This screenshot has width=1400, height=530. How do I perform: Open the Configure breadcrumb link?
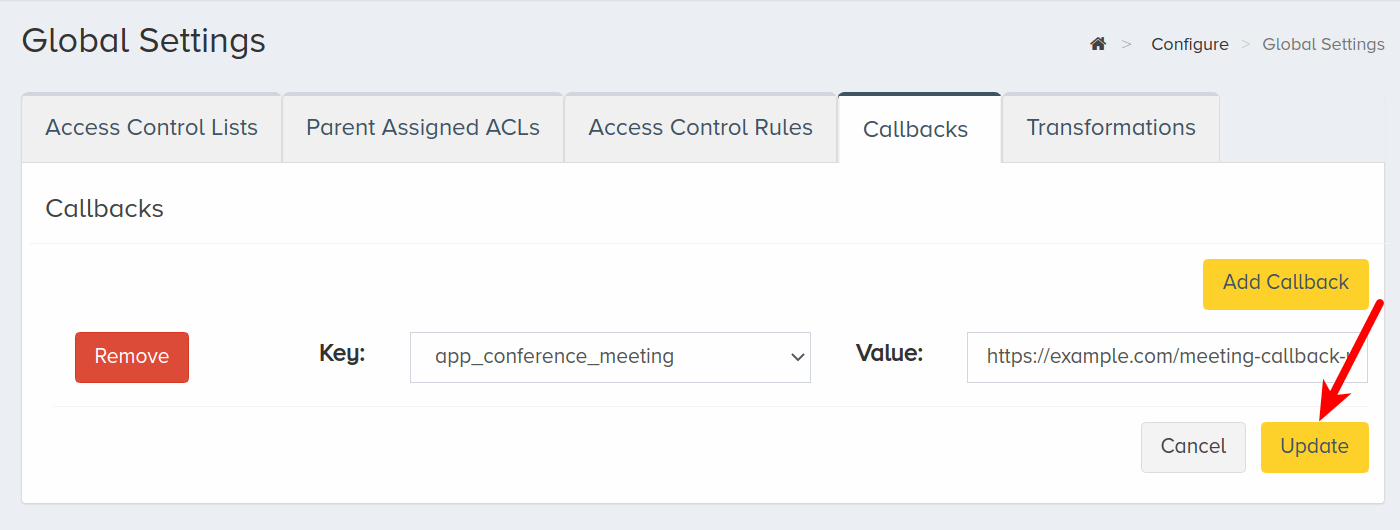click(x=1190, y=44)
